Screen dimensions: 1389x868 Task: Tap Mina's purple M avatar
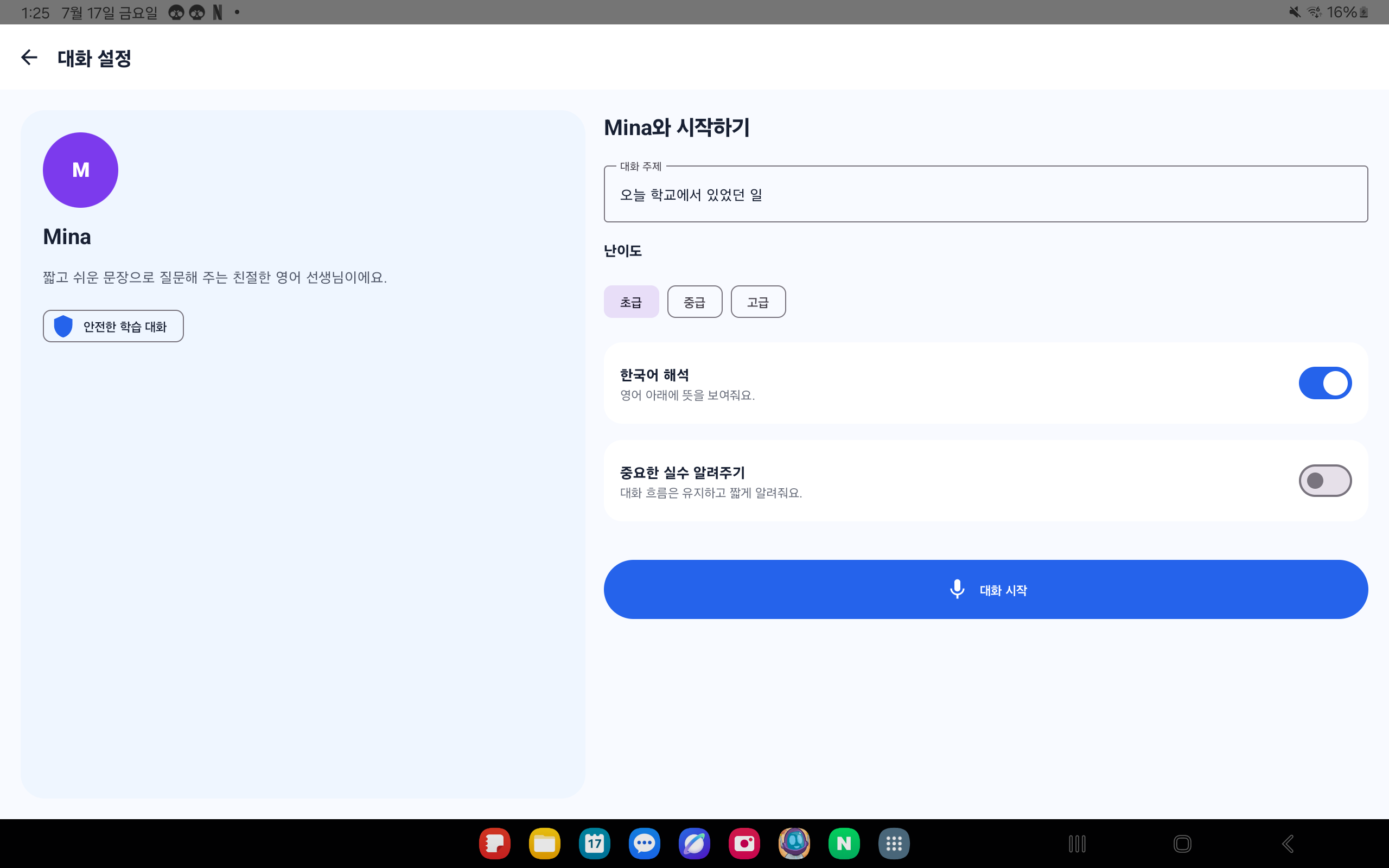(x=80, y=170)
